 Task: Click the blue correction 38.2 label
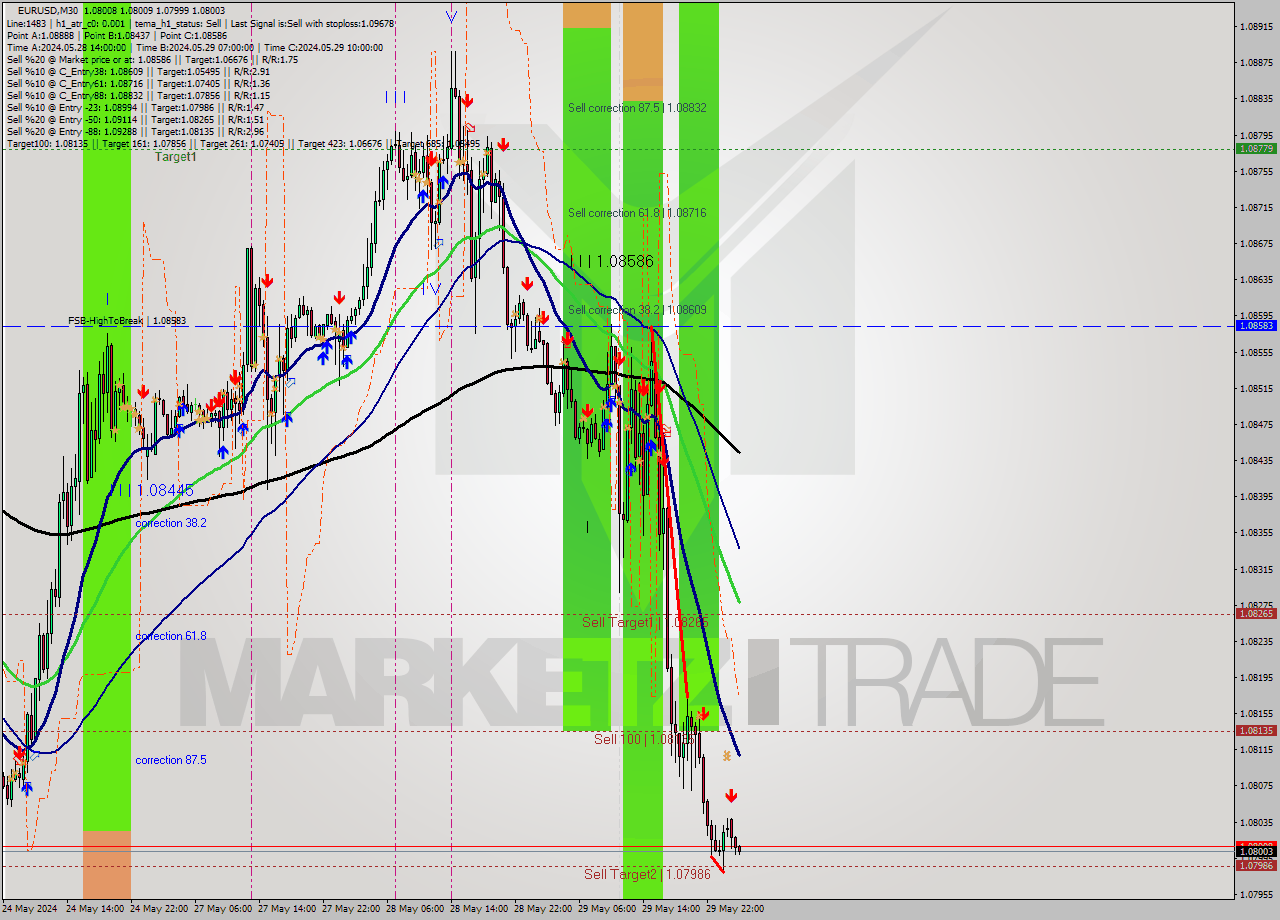coord(171,523)
